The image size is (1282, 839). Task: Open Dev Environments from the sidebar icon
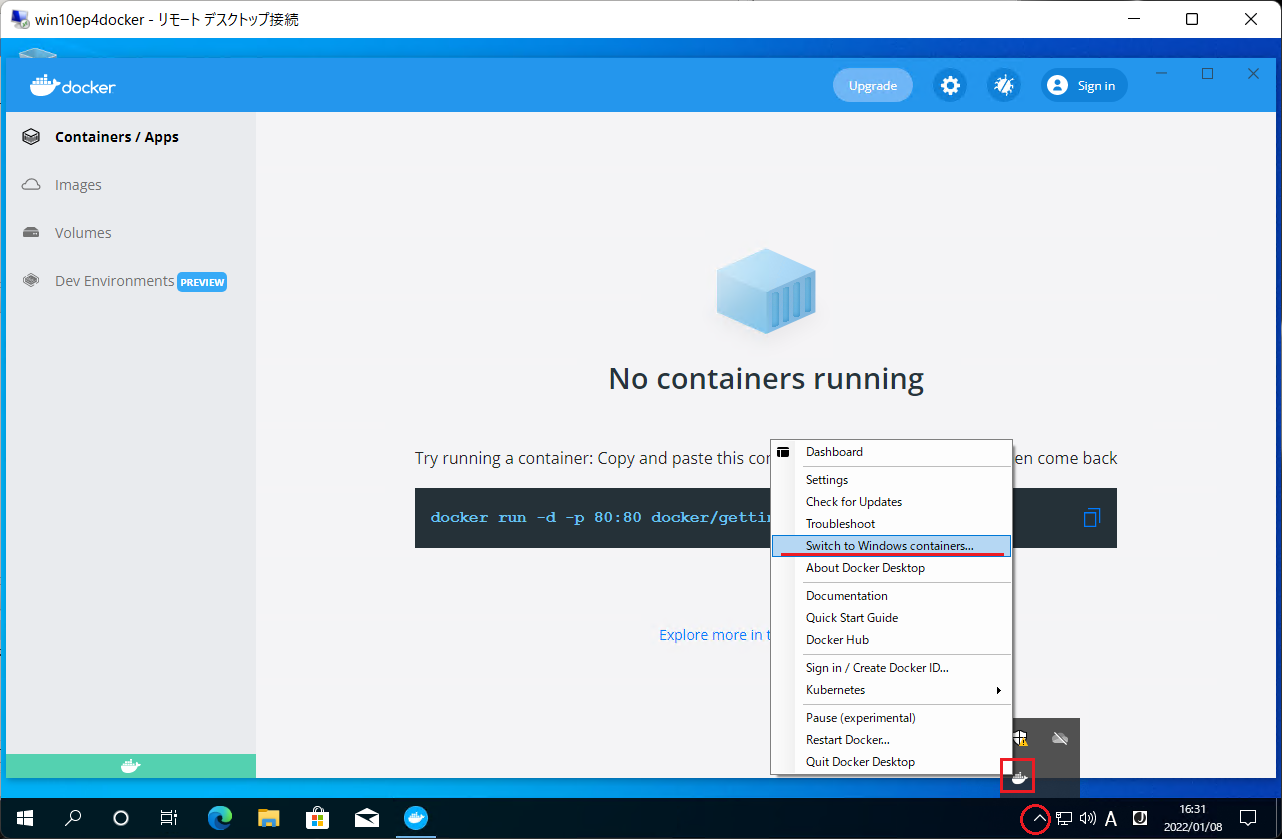click(31, 281)
